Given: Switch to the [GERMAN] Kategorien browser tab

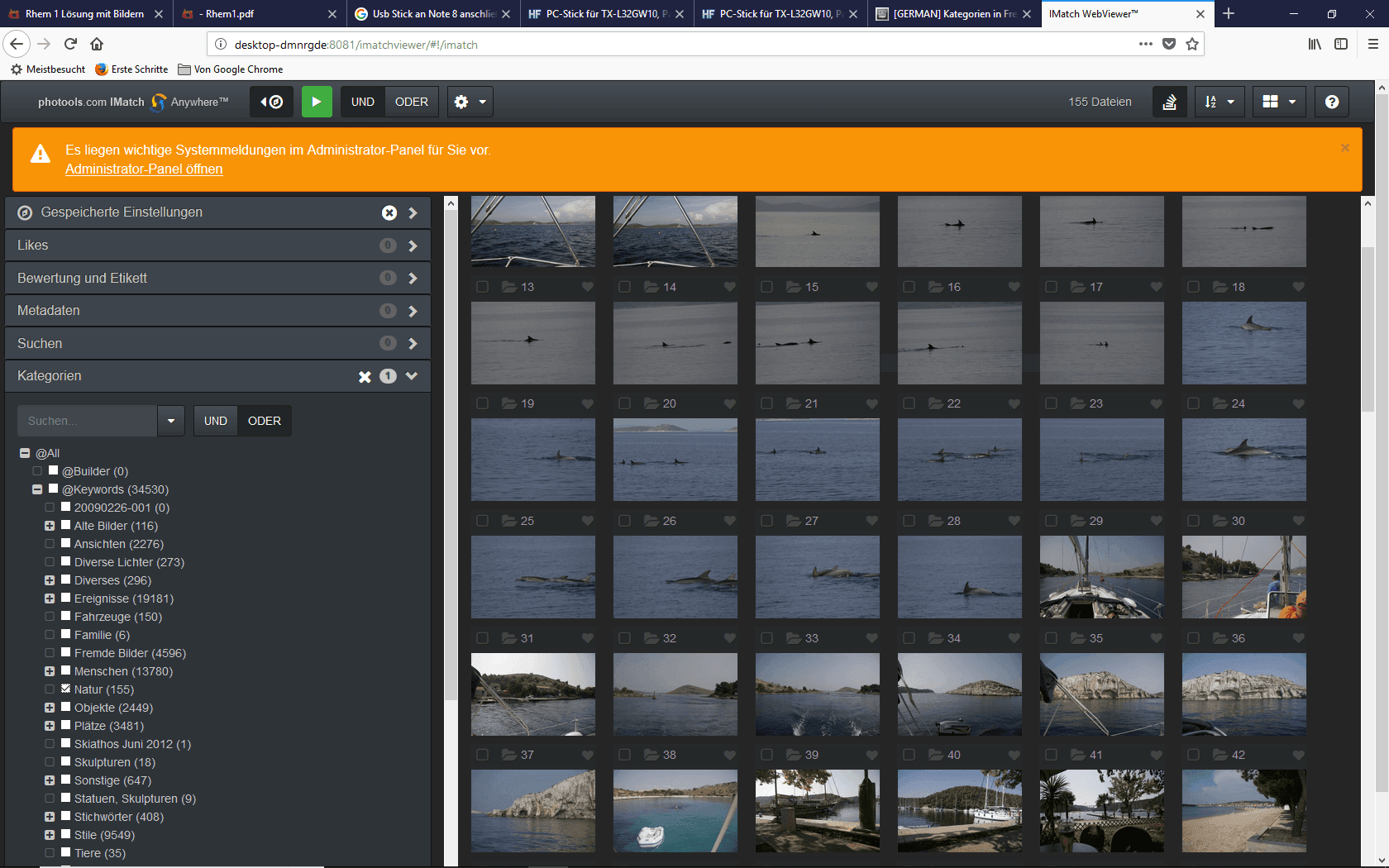Looking at the screenshot, I should (955, 14).
